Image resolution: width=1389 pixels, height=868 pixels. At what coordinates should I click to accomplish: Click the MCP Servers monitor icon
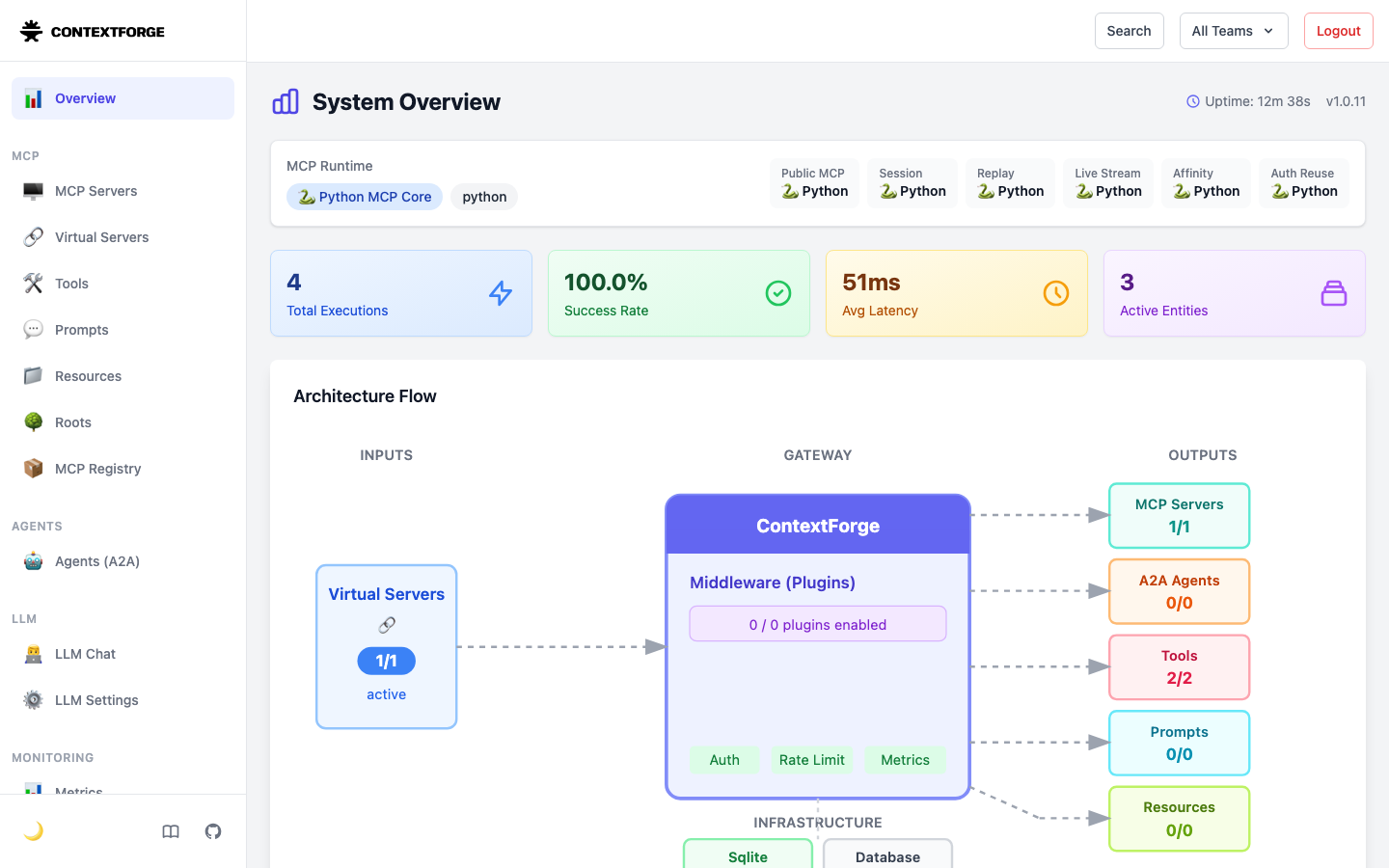pos(34,191)
